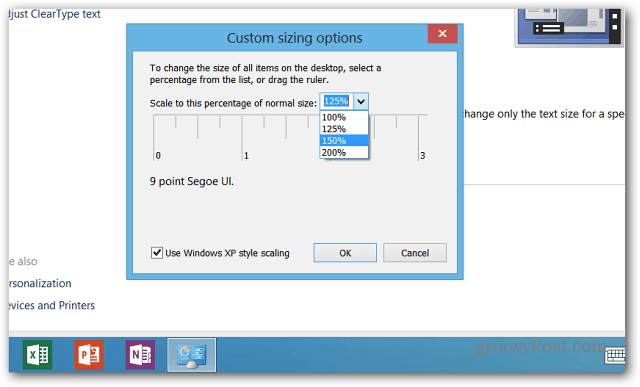The image size is (640, 387).
Task: Collapse the scale percentage dropdown arrow
Action: [361, 101]
